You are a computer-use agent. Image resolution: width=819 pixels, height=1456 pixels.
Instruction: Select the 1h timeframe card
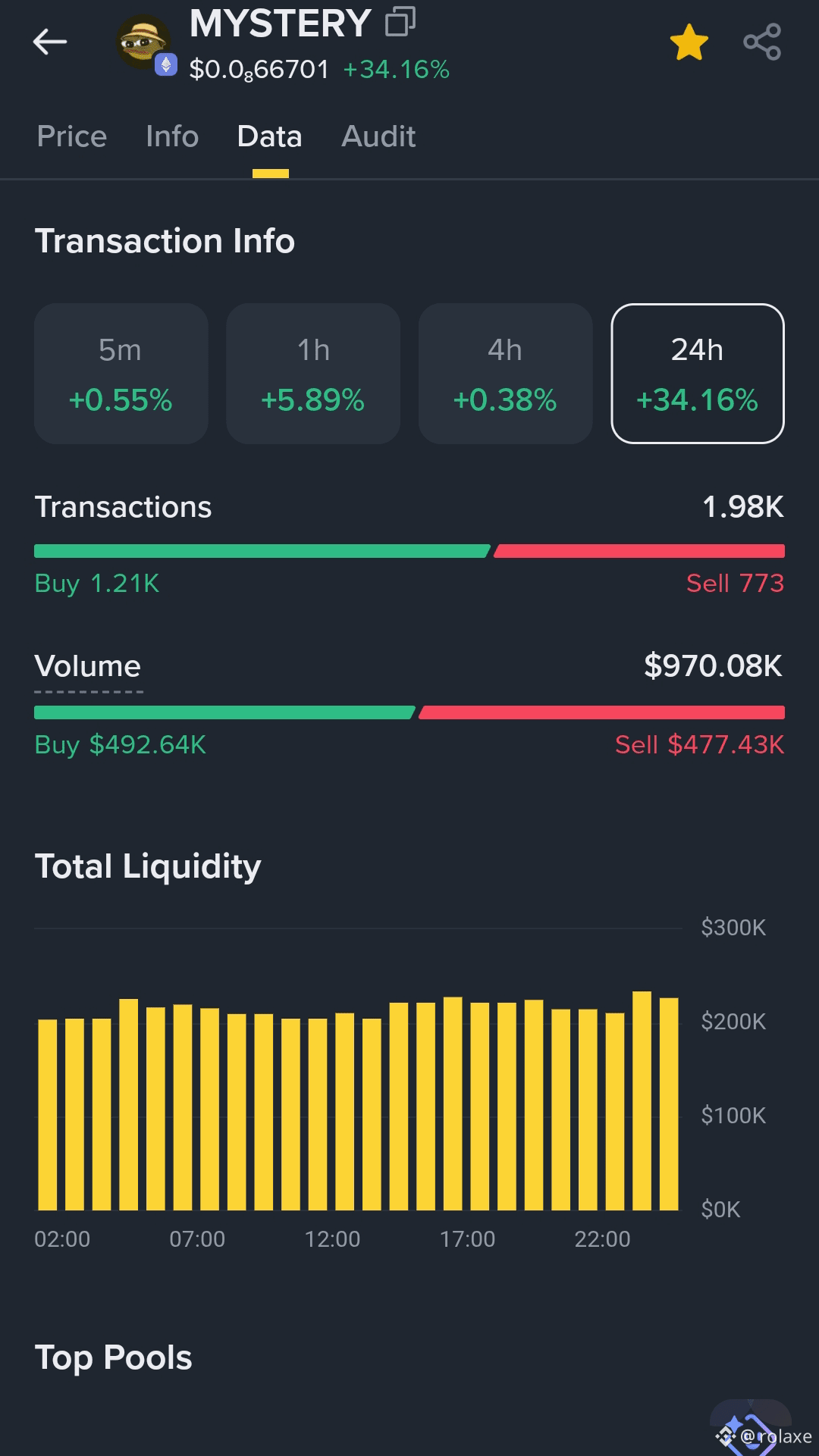coord(313,374)
